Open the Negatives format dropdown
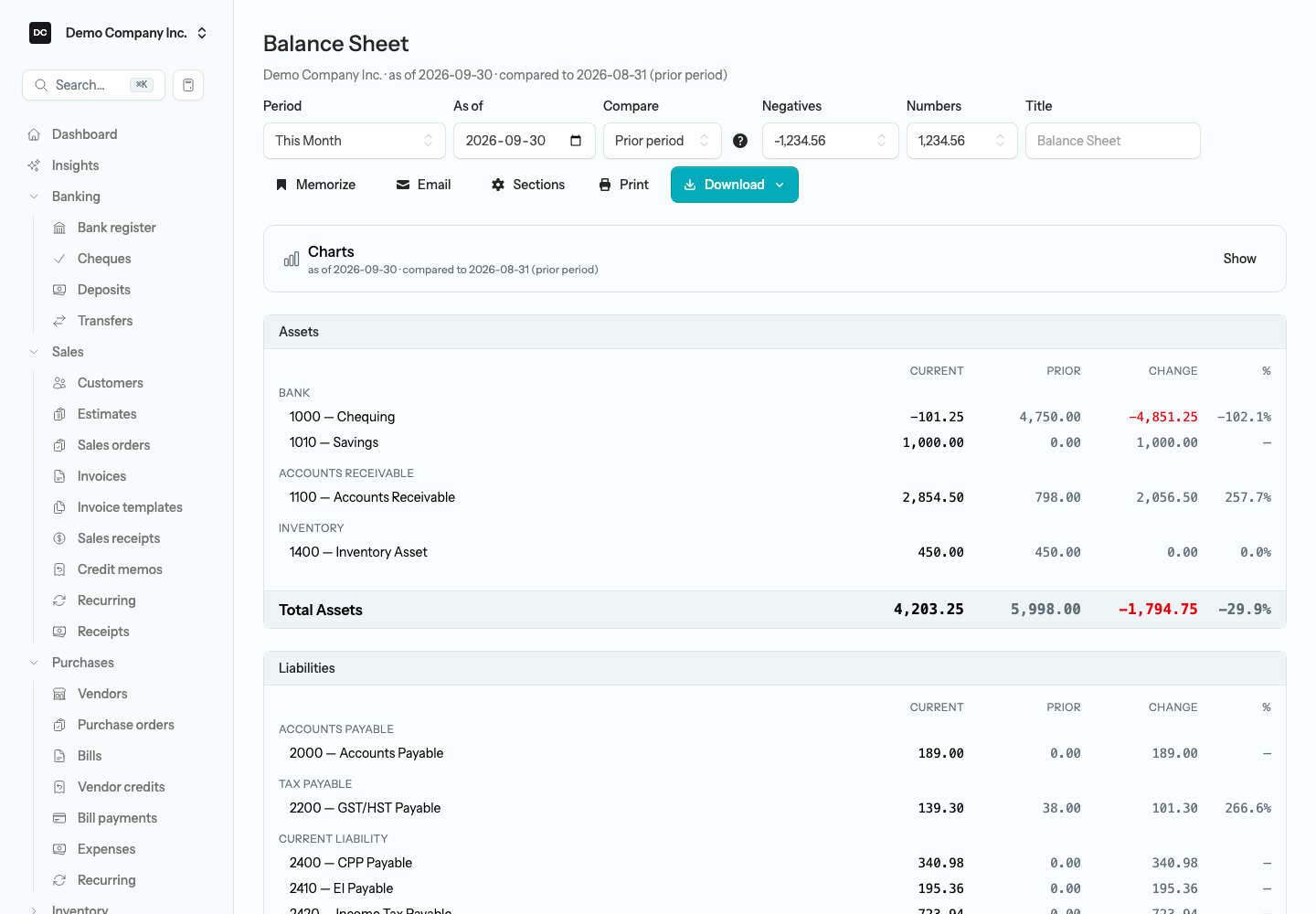Viewport: 1316px width, 914px height. [x=831, y=141]
